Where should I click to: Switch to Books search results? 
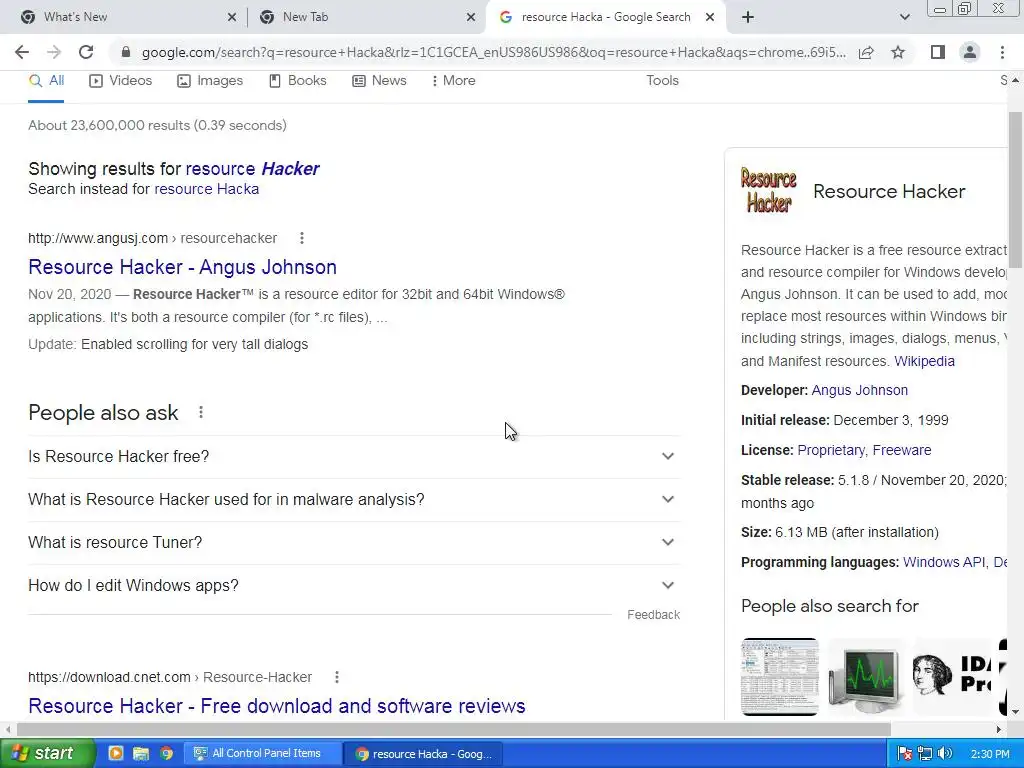[x=298, y=81]
